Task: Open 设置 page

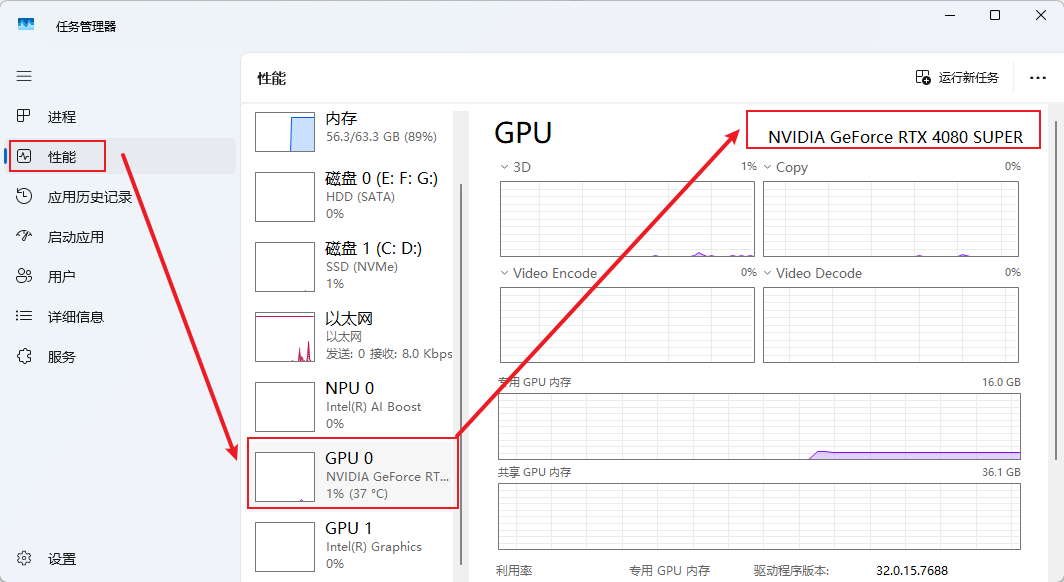Action: click(x=120, y=559)
